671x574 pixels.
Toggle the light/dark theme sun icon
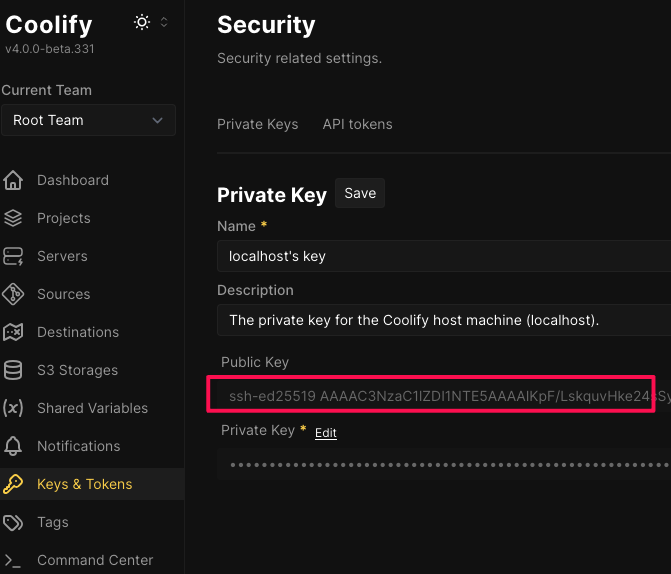point(142,22)
